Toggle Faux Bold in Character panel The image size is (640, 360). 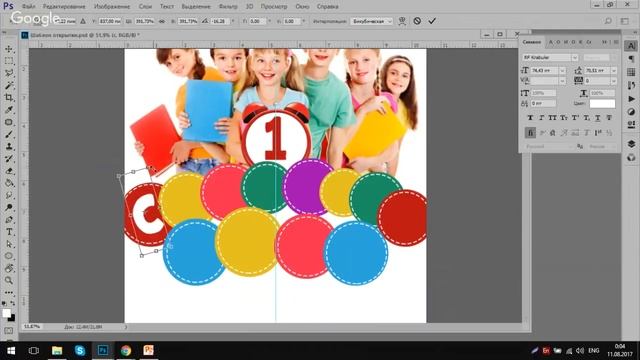point(530,118)
